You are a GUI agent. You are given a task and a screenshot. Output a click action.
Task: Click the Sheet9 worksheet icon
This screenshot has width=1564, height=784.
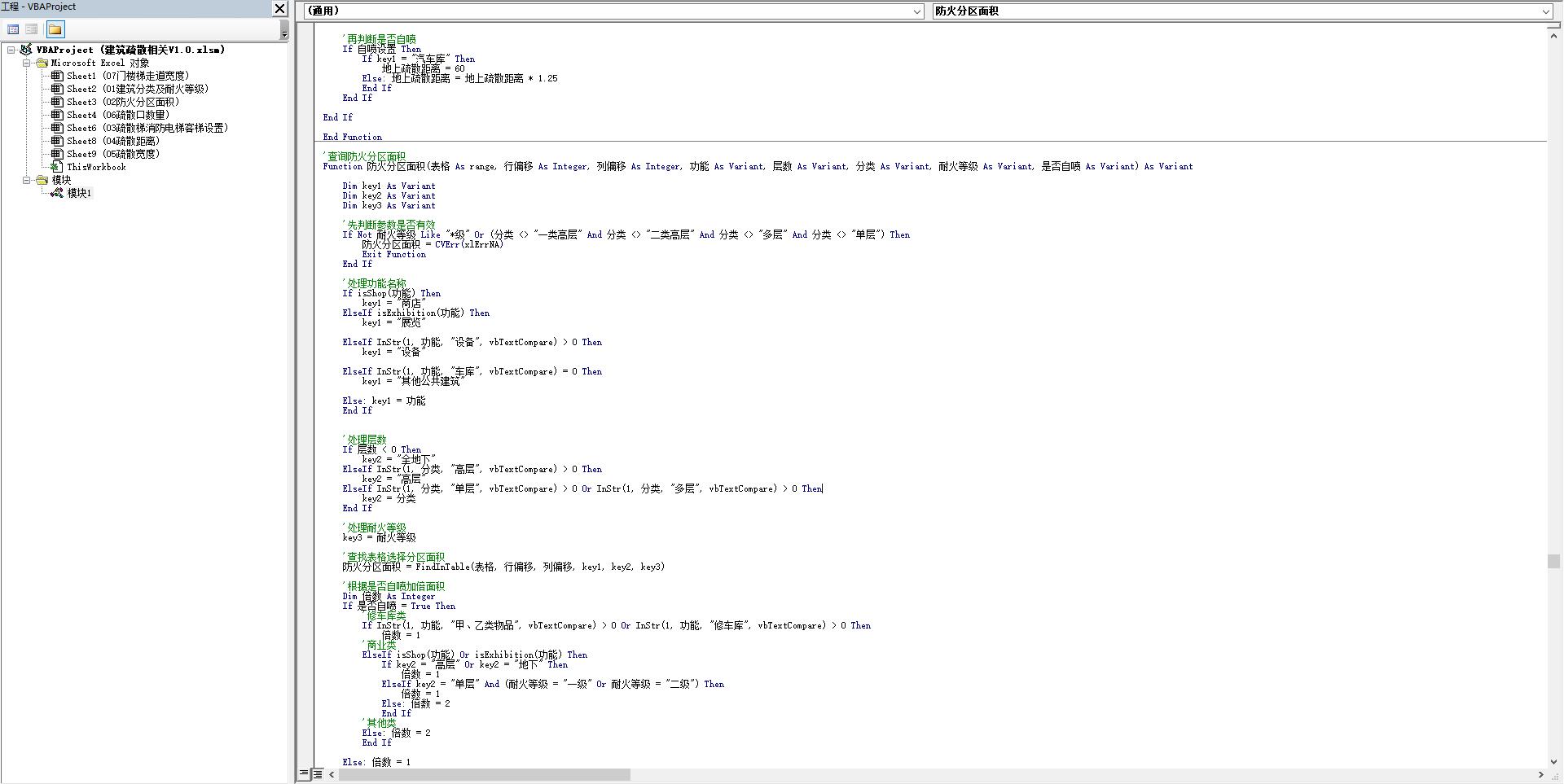click(x=57, y=154)
